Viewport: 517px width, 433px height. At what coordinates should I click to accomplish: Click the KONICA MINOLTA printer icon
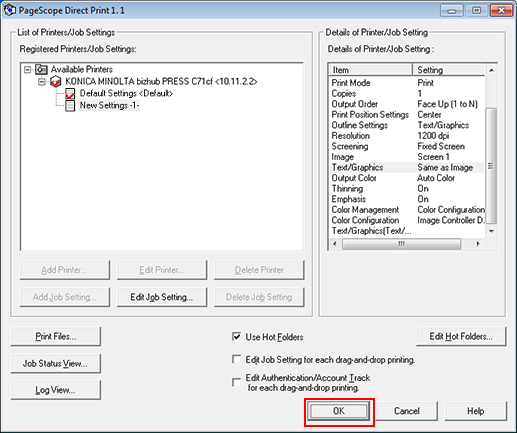click(55, 81)
